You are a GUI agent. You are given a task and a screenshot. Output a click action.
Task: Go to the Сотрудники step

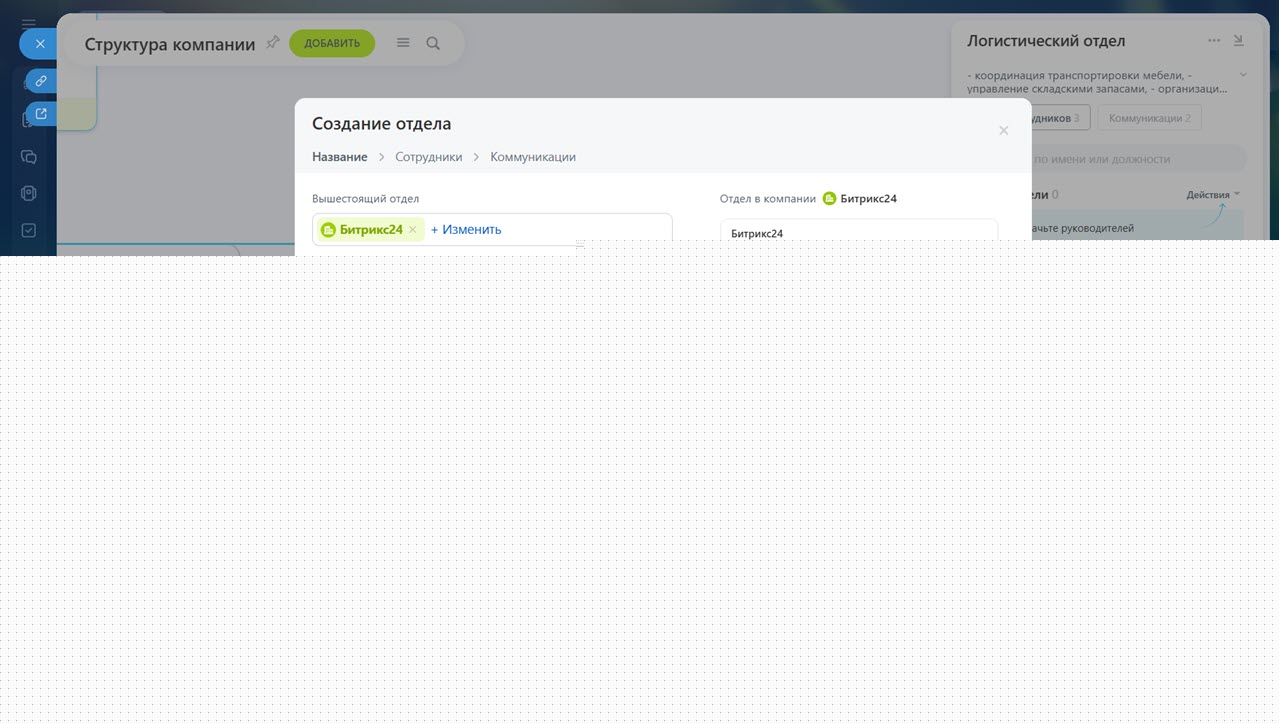tap(428, 157)
